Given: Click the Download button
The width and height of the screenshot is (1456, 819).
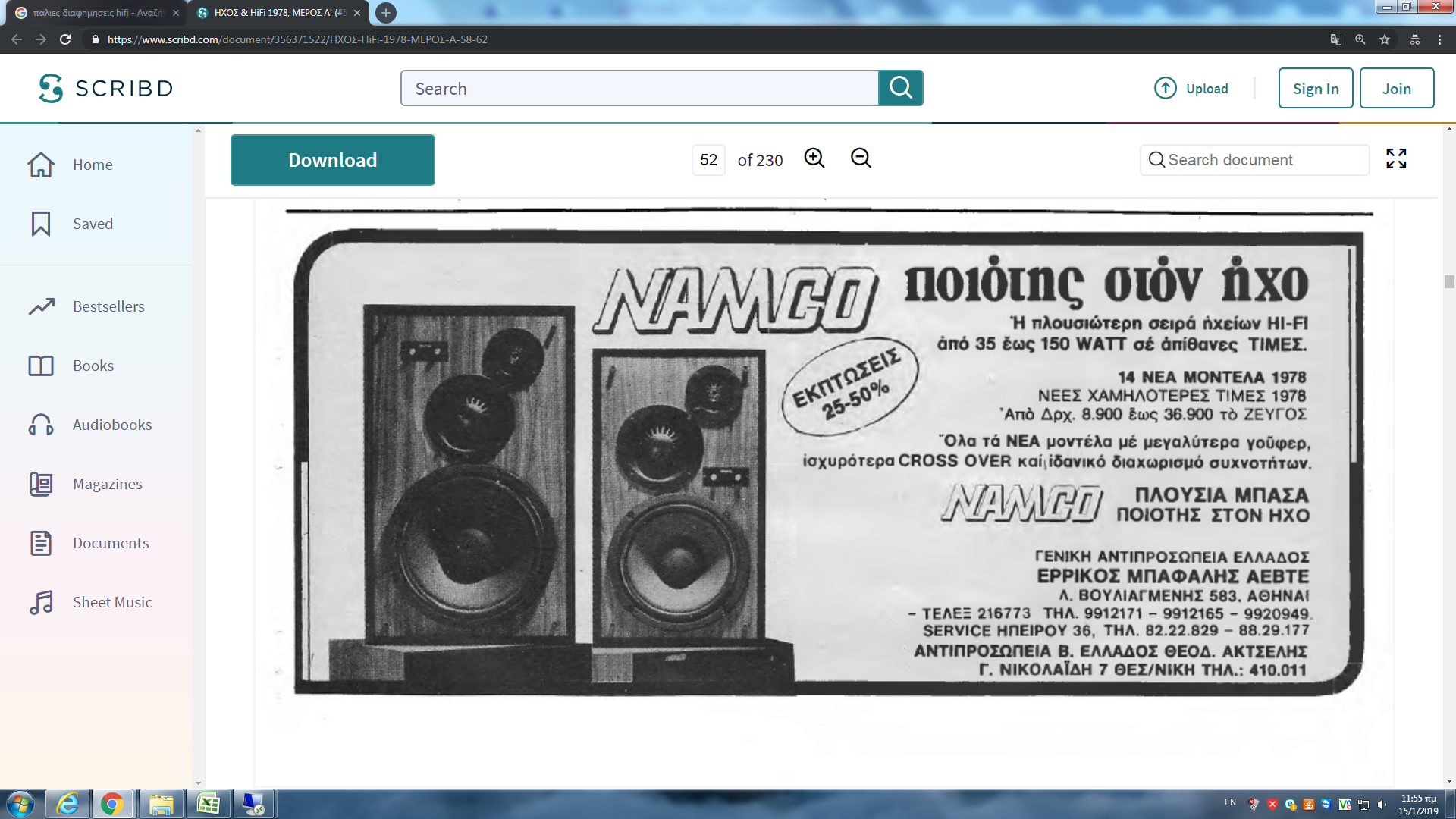Looking at the screenshot, I should click(332, 160).
